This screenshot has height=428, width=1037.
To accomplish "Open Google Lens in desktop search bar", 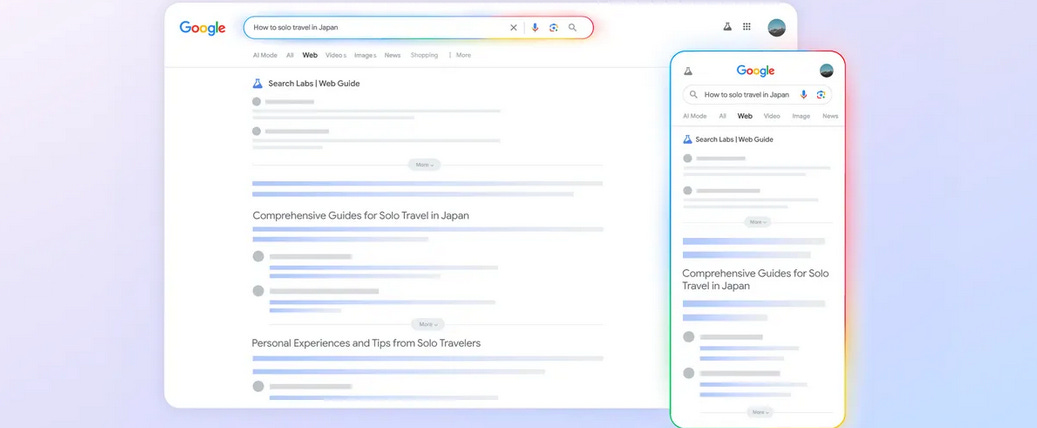I will click(554, 28).
